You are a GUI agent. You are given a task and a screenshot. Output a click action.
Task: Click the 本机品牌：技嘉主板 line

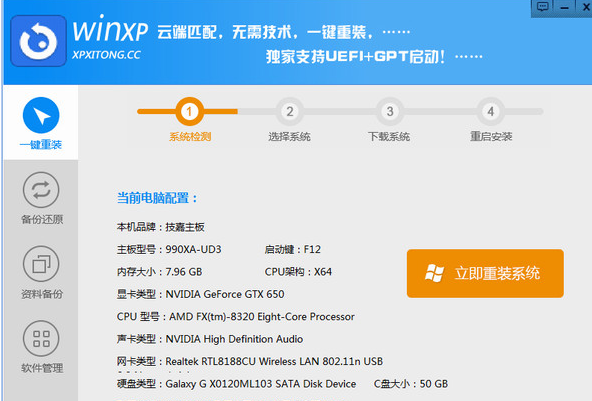161,227
